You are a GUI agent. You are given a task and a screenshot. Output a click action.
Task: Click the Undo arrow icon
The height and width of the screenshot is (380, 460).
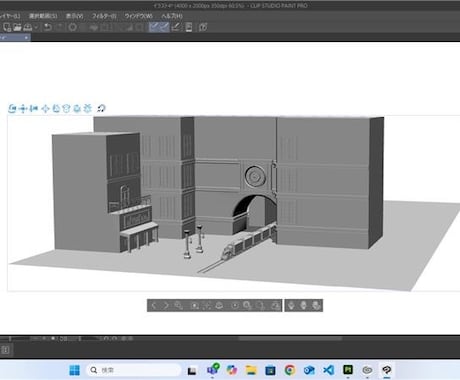point(48,27)
